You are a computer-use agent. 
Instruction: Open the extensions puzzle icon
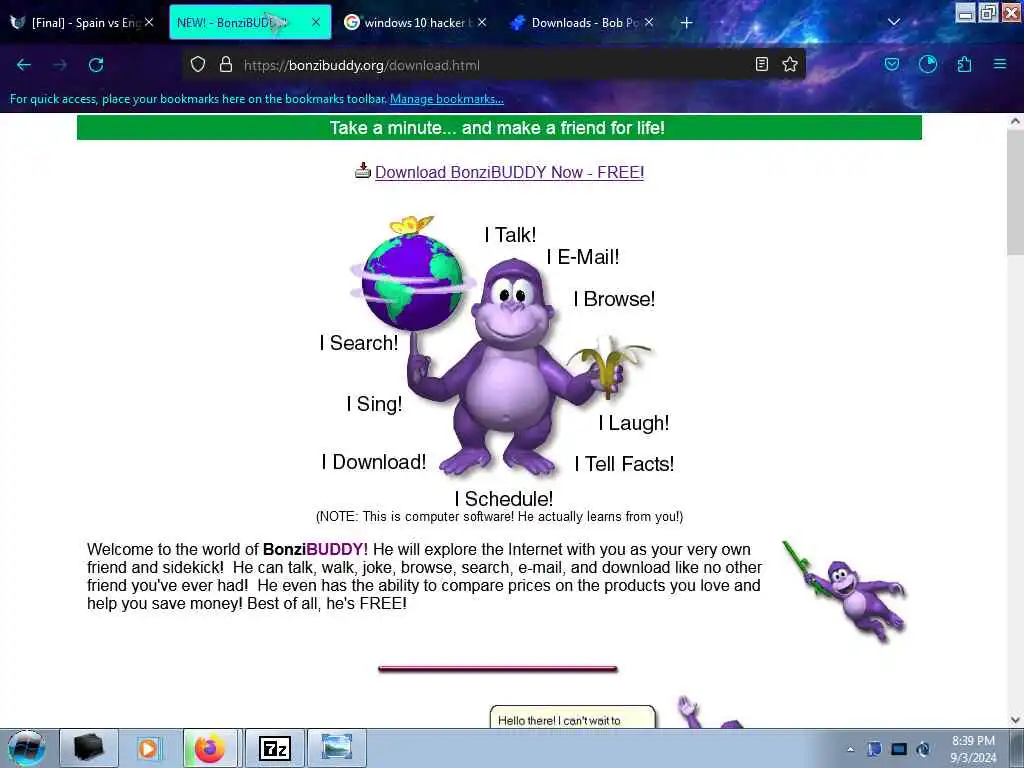(964, 64)
